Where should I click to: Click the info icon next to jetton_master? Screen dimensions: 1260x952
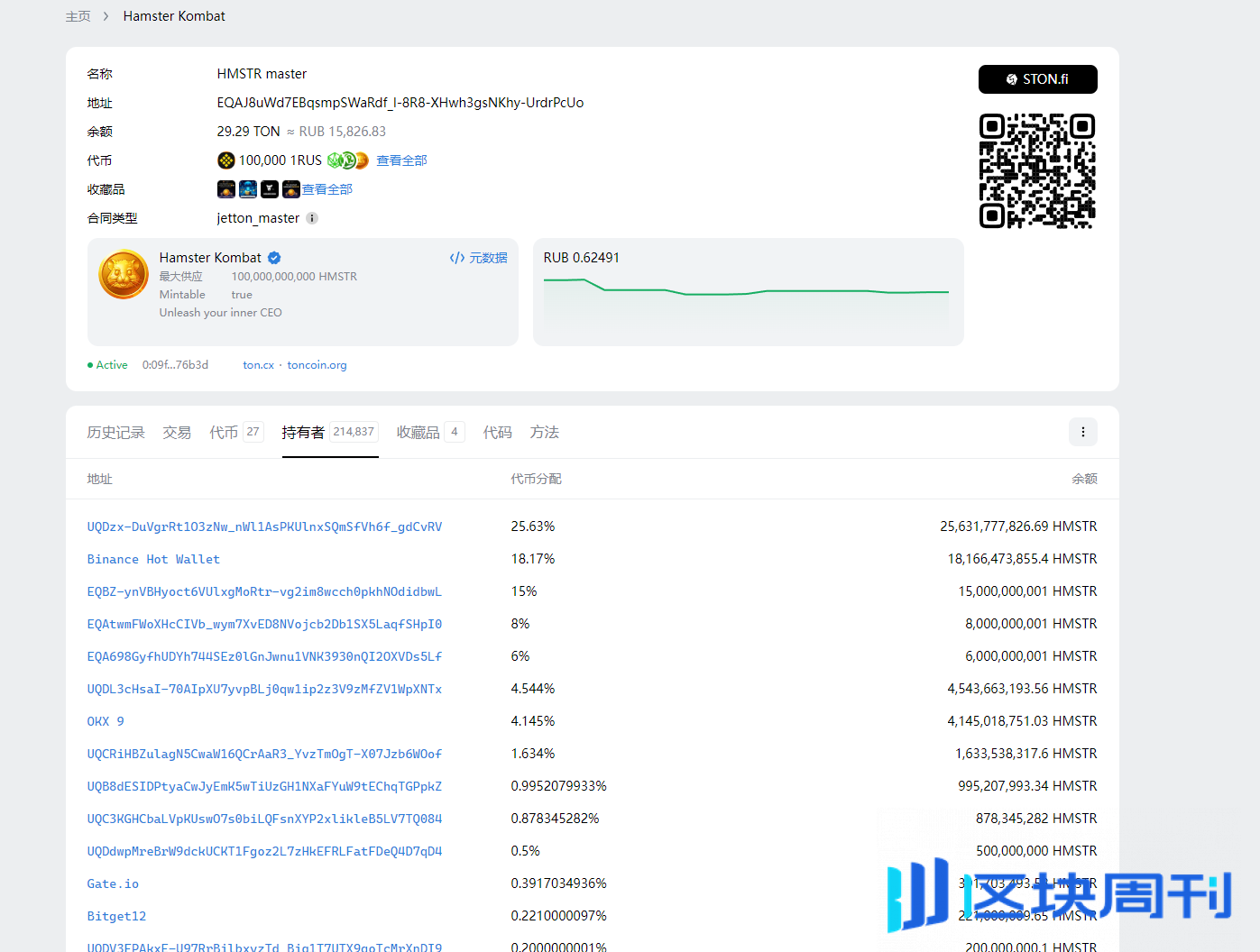tap(312, 218)
